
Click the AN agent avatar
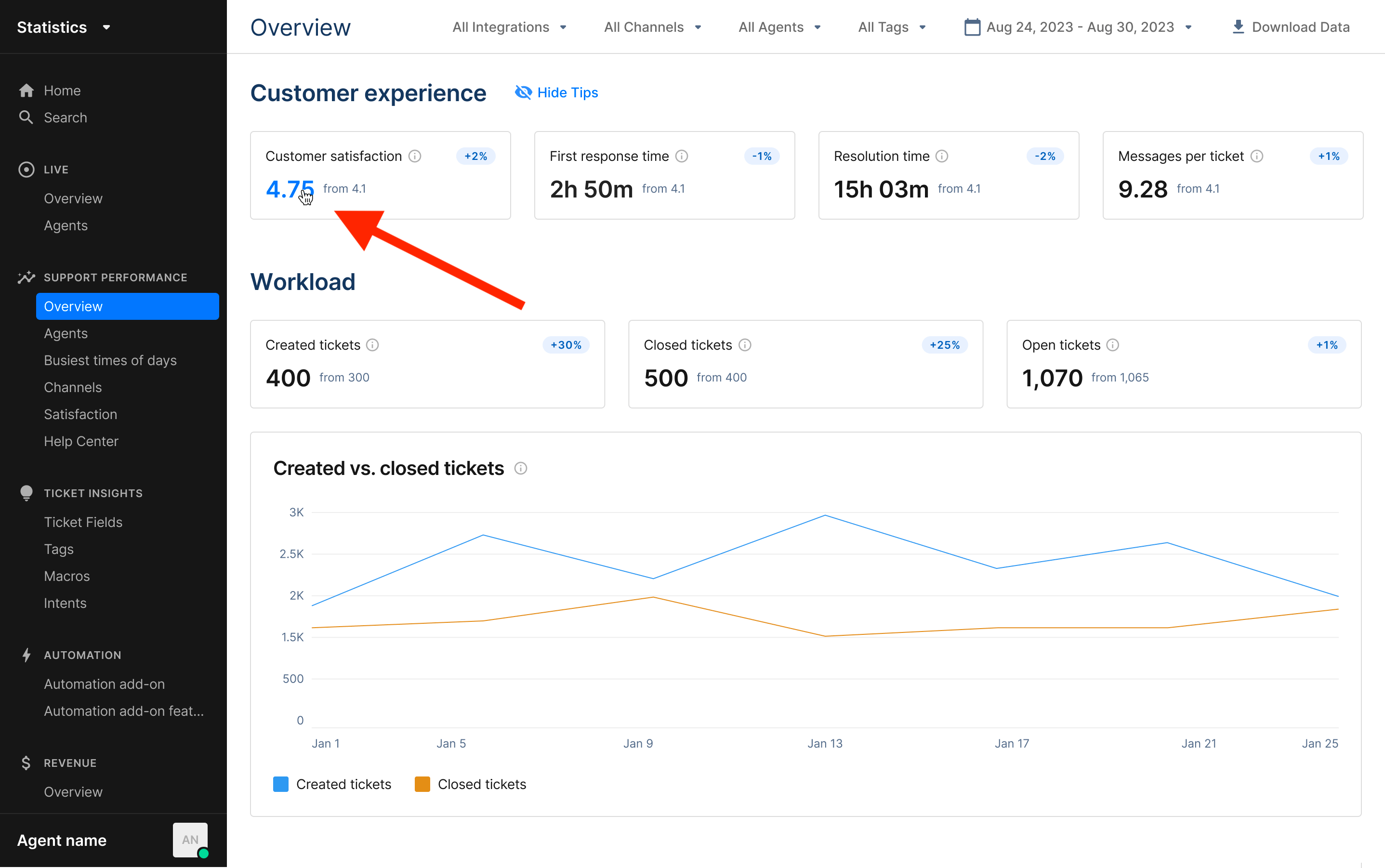click(x=191, y=840)
